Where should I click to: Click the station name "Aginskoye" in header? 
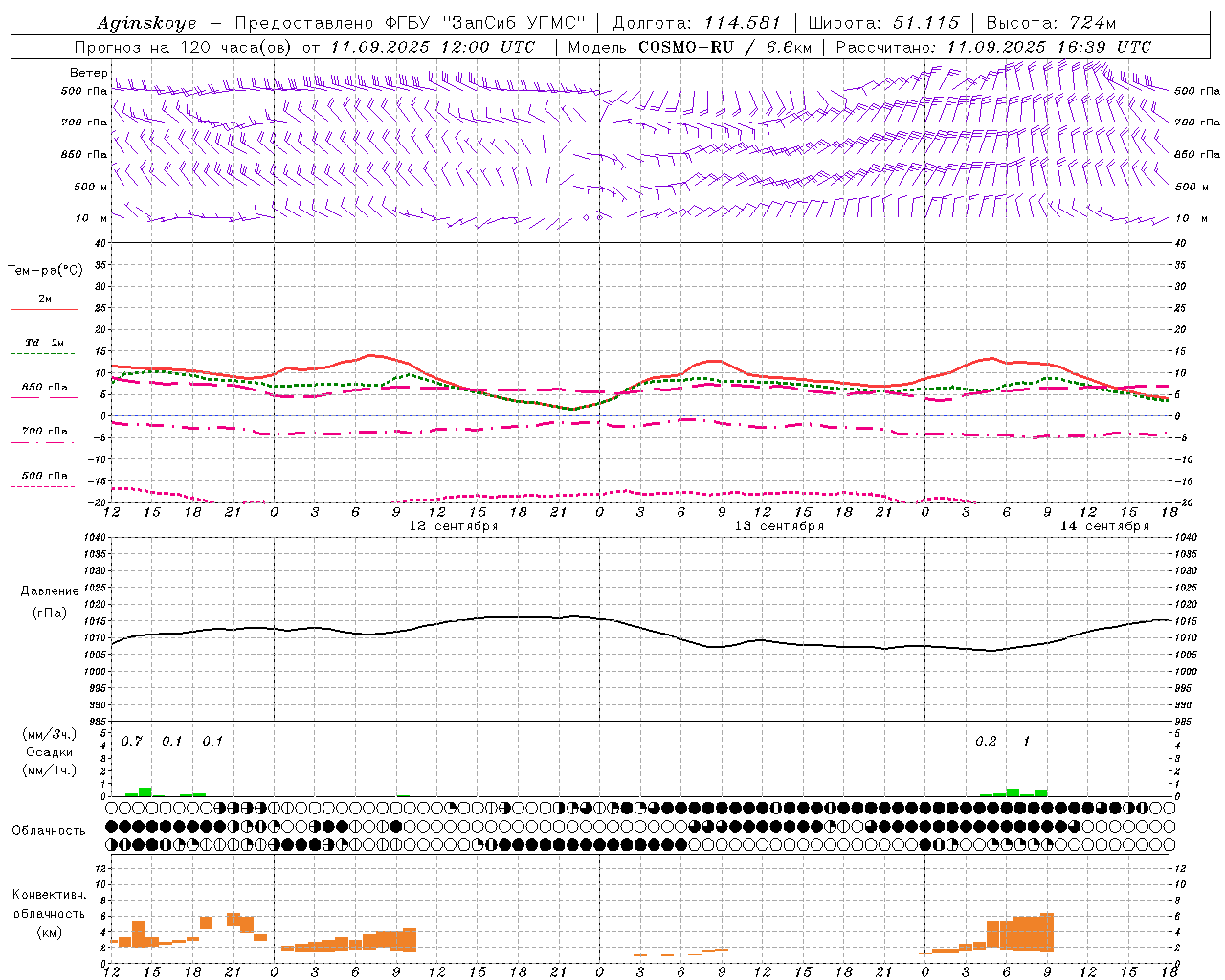click(x=146, y=23)
